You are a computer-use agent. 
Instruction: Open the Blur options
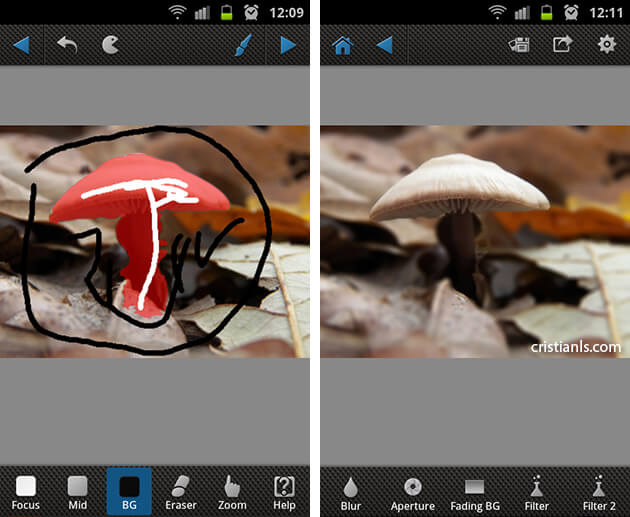pos(350,492)
